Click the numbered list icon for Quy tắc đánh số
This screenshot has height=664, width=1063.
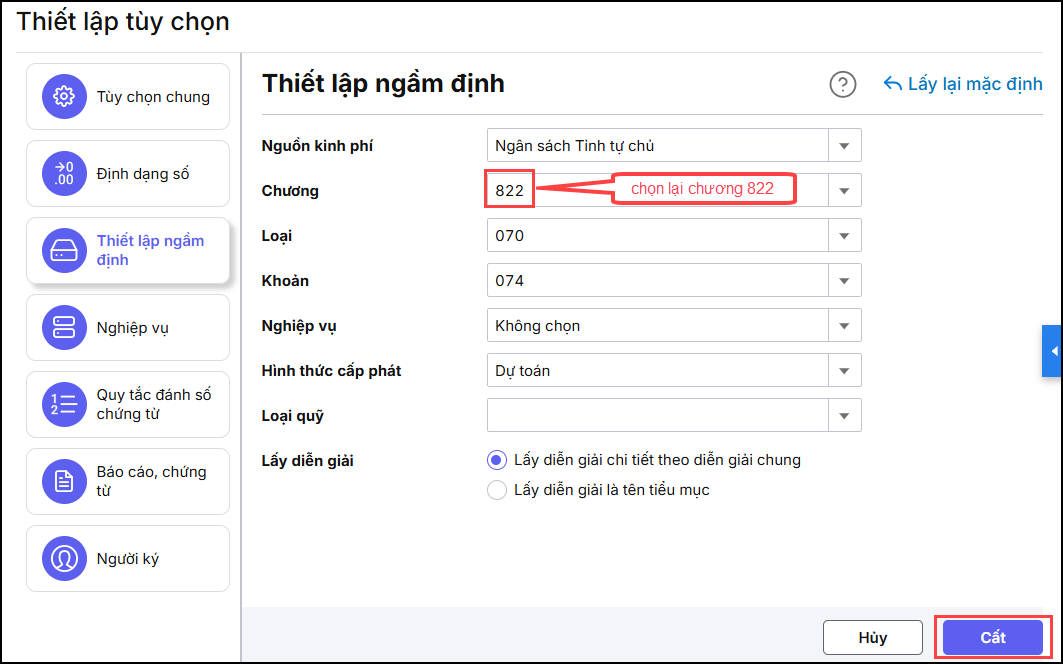tap(64, 405)
